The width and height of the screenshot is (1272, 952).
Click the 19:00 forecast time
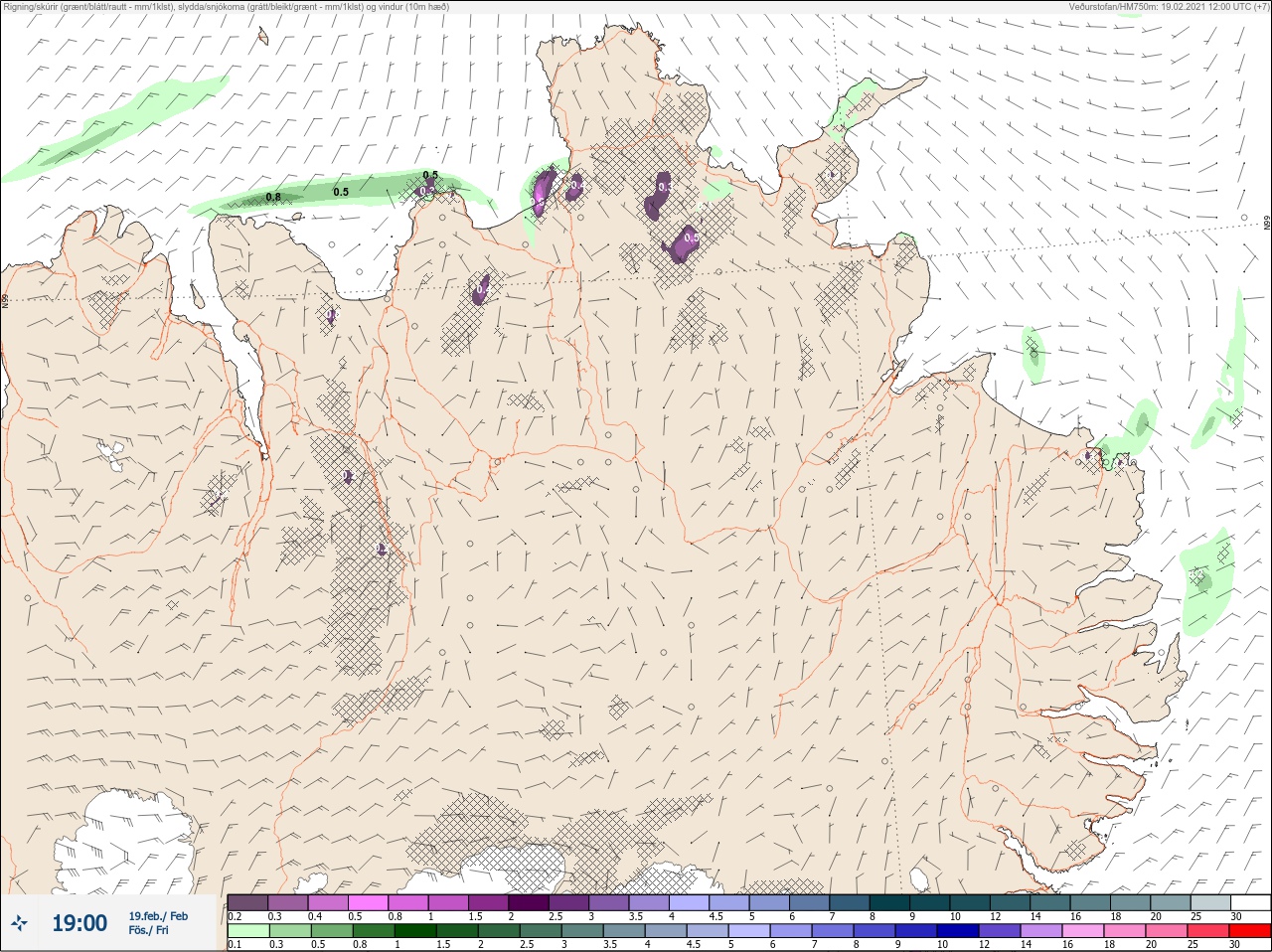(x=79, y=923)
